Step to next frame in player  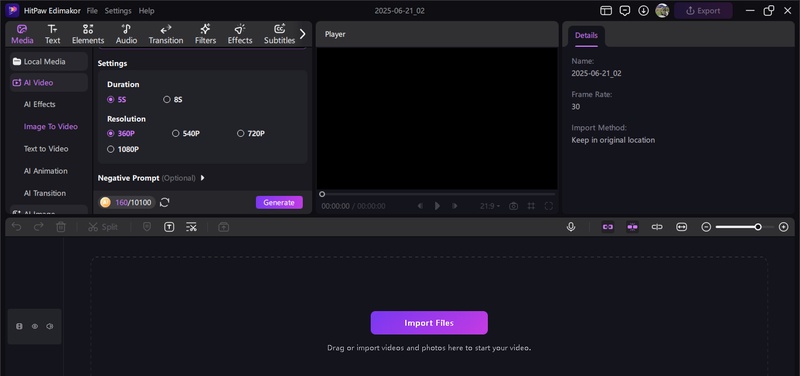454,206
